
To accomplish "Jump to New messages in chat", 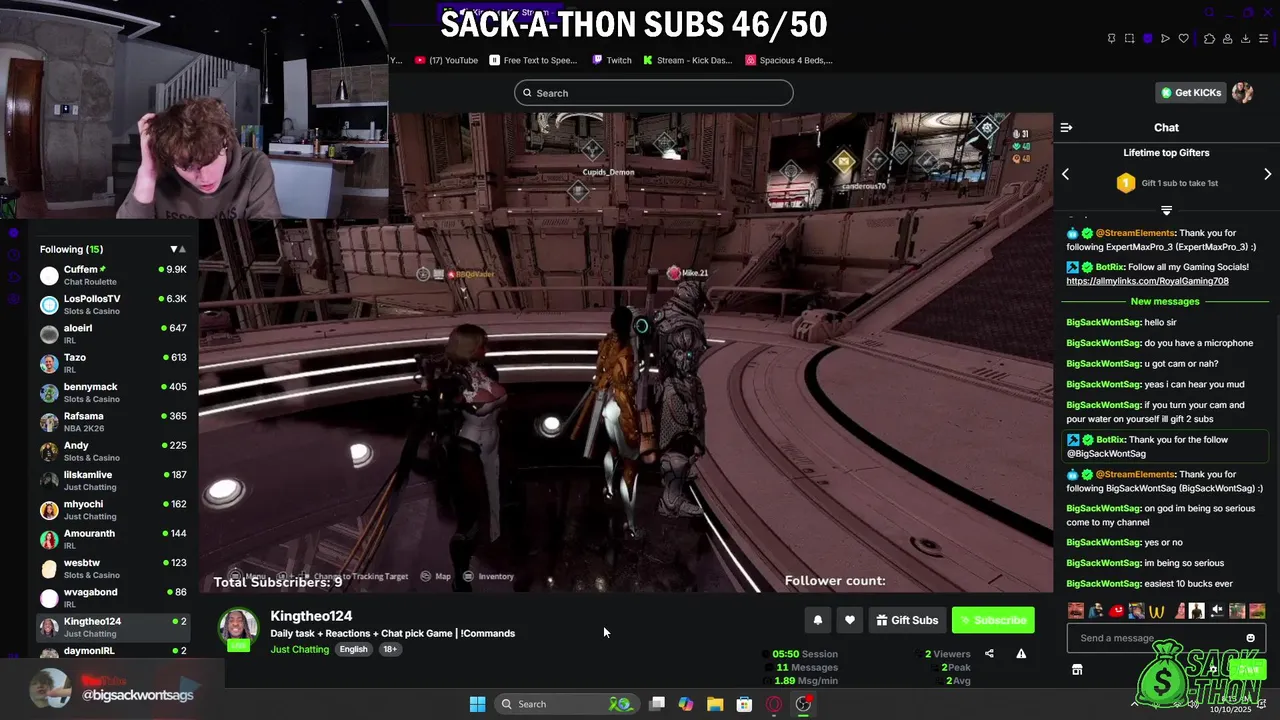I will click(x=1165, y=301).
